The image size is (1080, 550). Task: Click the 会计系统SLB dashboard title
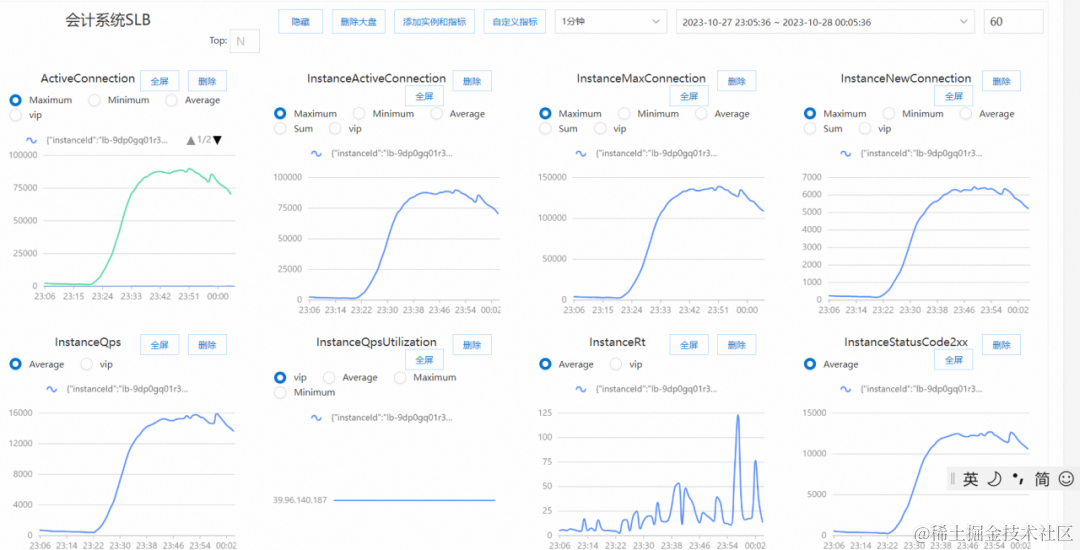(109, 20)
